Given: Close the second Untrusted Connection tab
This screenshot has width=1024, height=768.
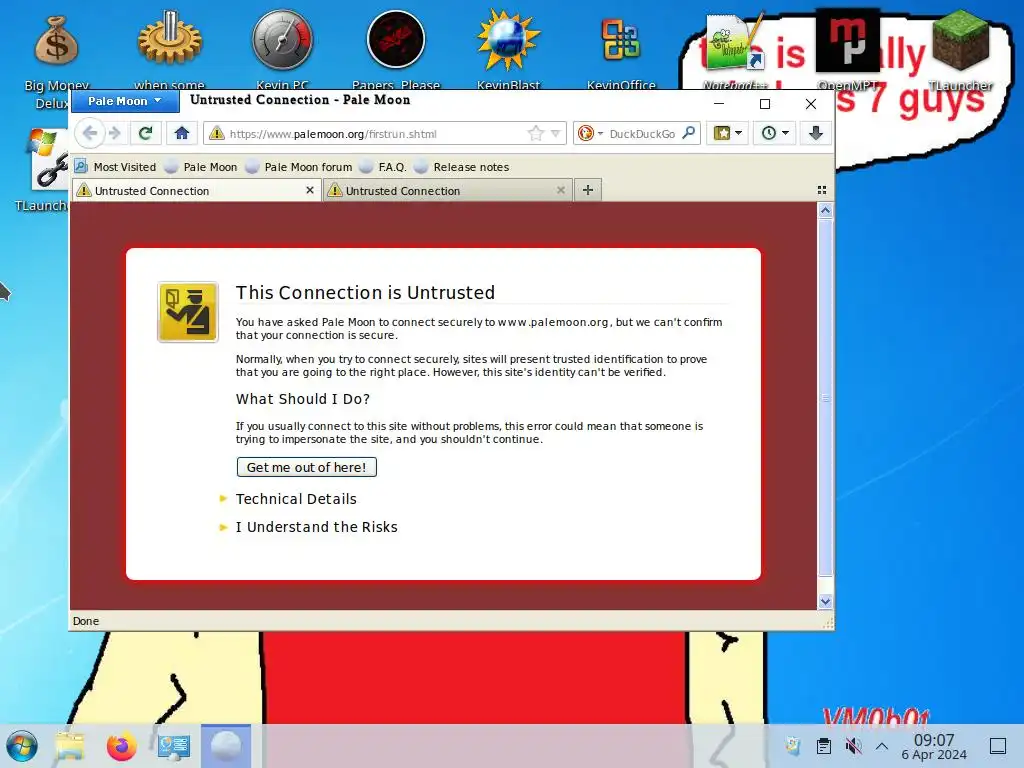Looking at the screenshot, I should (x=560, y=190).
